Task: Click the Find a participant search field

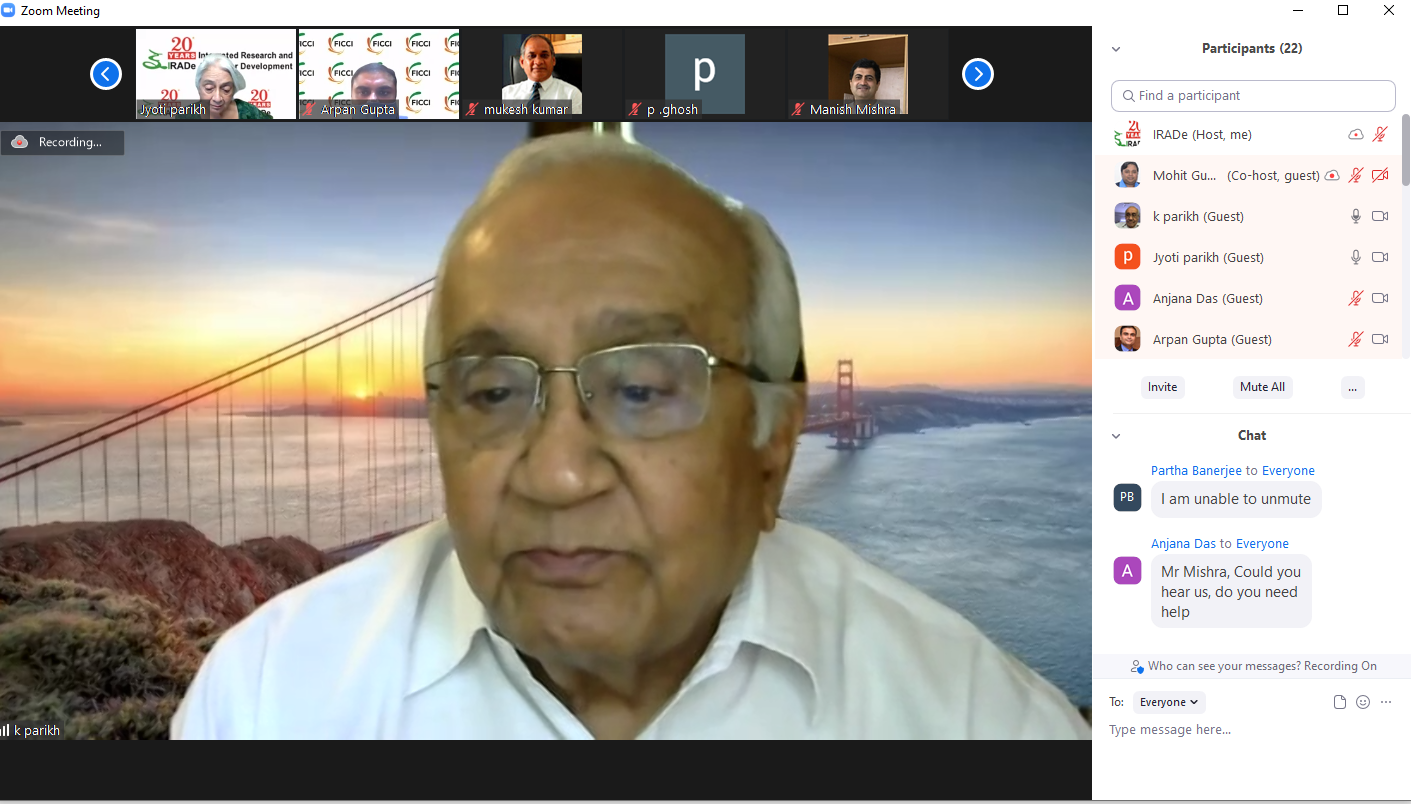Action: tap(1253, 96)
